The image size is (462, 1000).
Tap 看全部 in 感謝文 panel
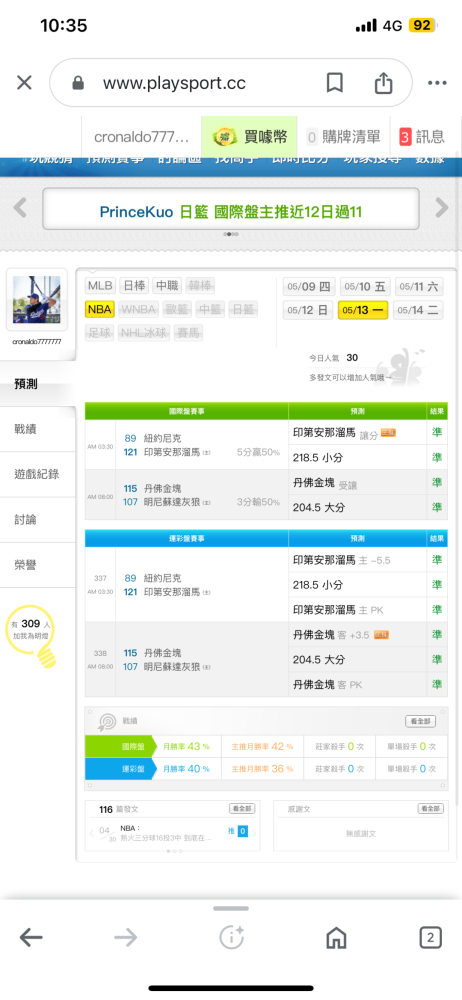click(x=430, y=809)
